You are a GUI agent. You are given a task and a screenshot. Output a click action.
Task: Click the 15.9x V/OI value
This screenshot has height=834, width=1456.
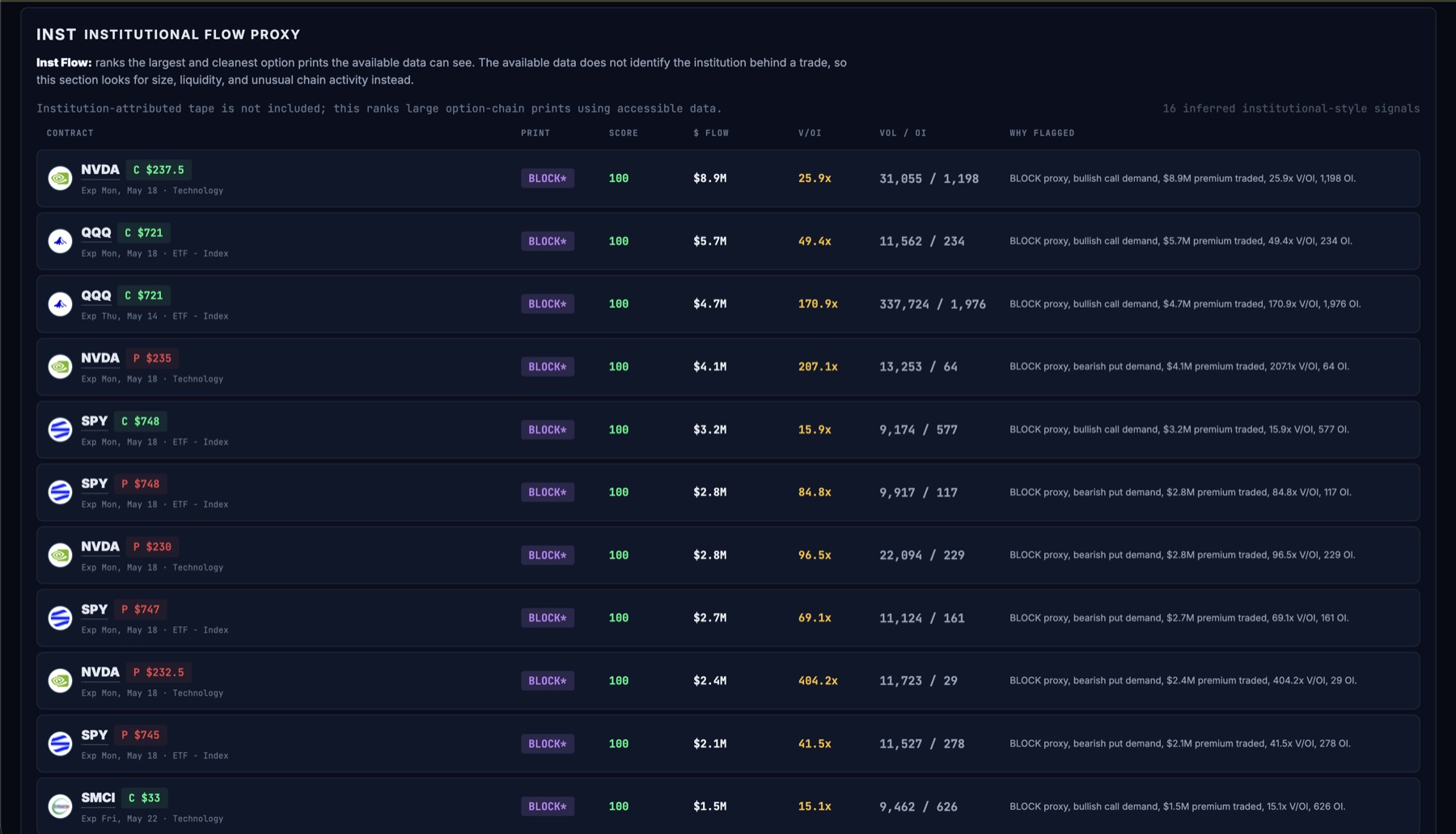click(x=815, y=430)
